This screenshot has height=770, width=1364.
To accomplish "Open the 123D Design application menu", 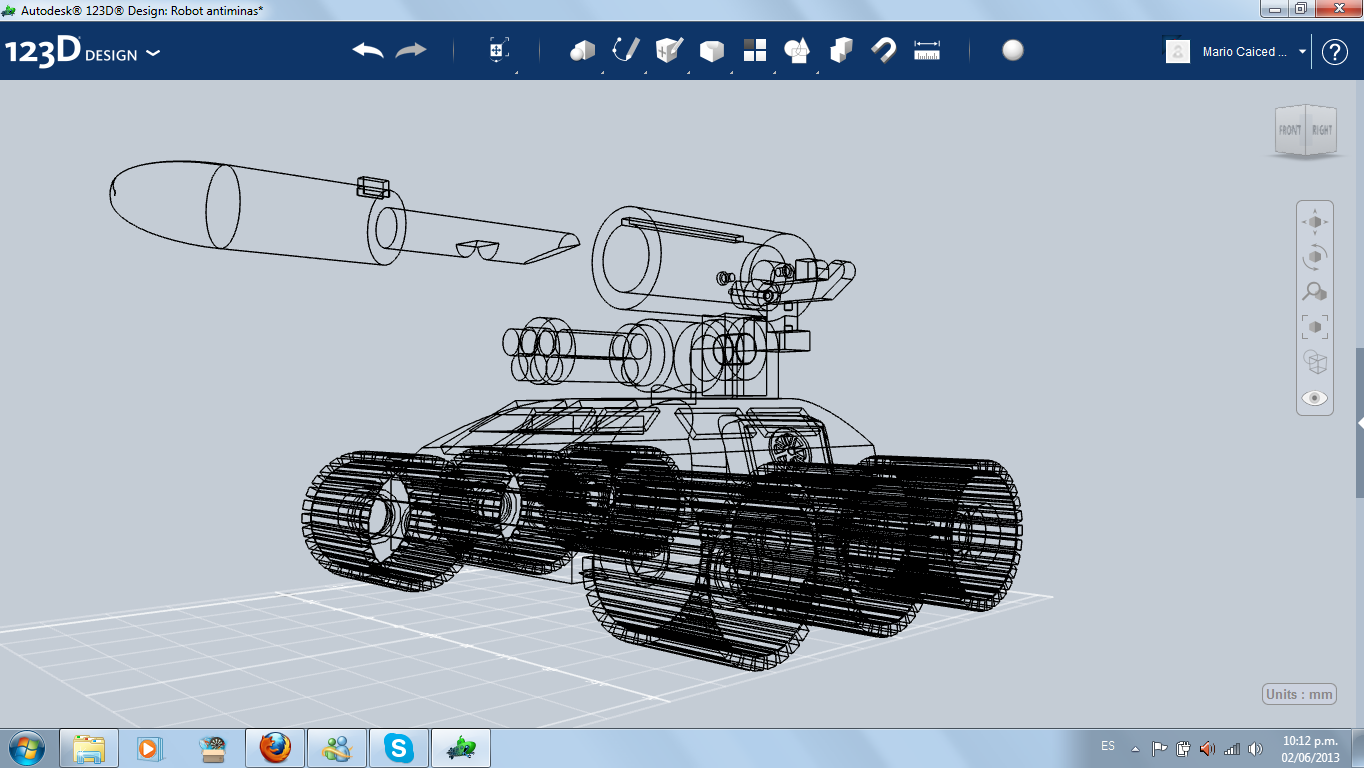I will click(x=82, y=52).
